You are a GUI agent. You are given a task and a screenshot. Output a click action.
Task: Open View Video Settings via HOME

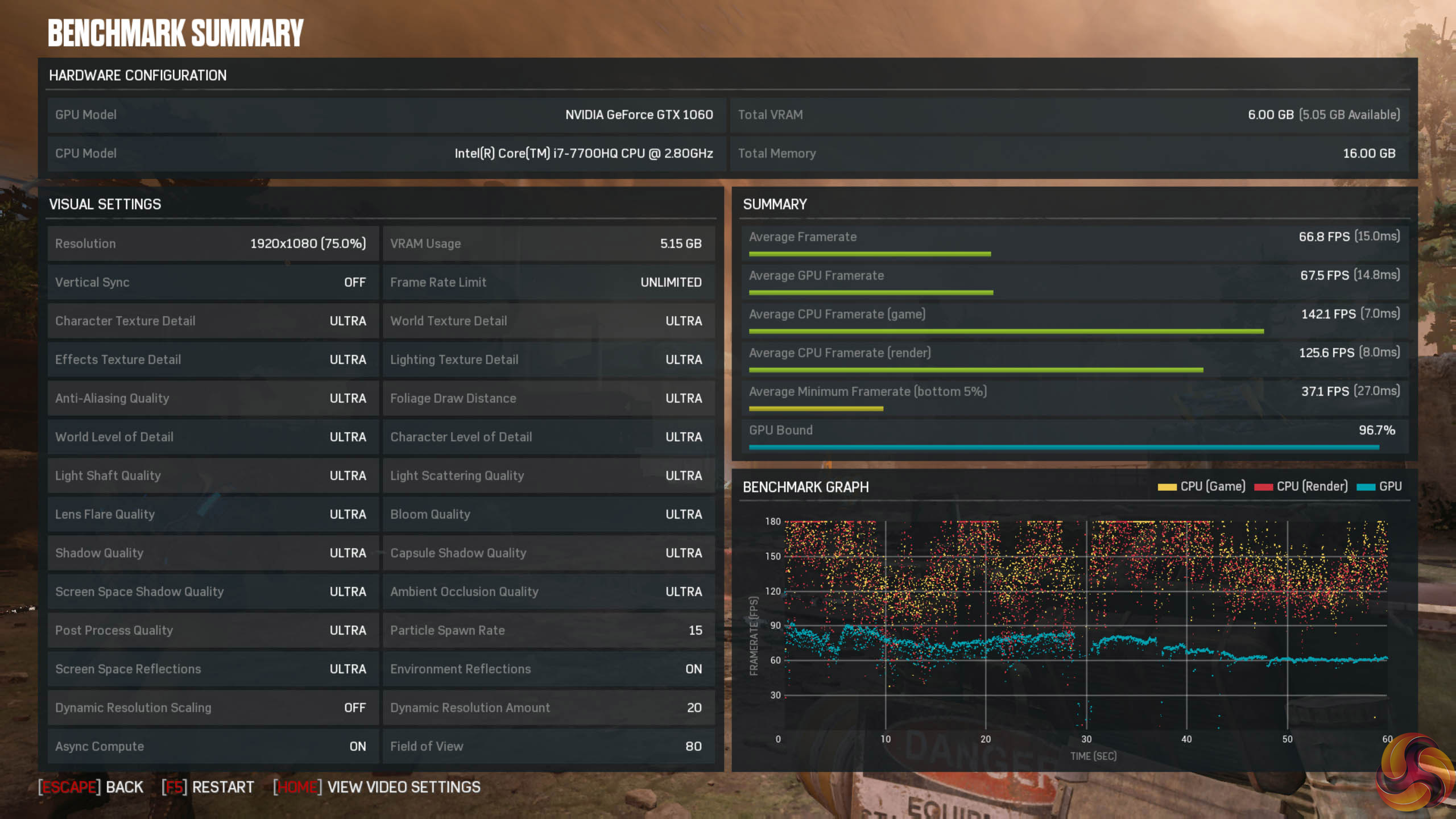377,787
